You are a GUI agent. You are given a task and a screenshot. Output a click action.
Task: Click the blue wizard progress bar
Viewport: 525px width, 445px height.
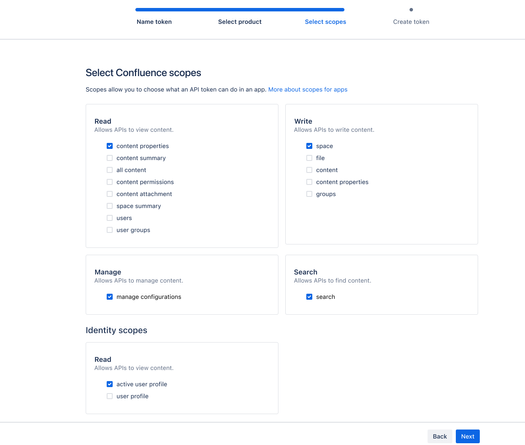point(240,10)
